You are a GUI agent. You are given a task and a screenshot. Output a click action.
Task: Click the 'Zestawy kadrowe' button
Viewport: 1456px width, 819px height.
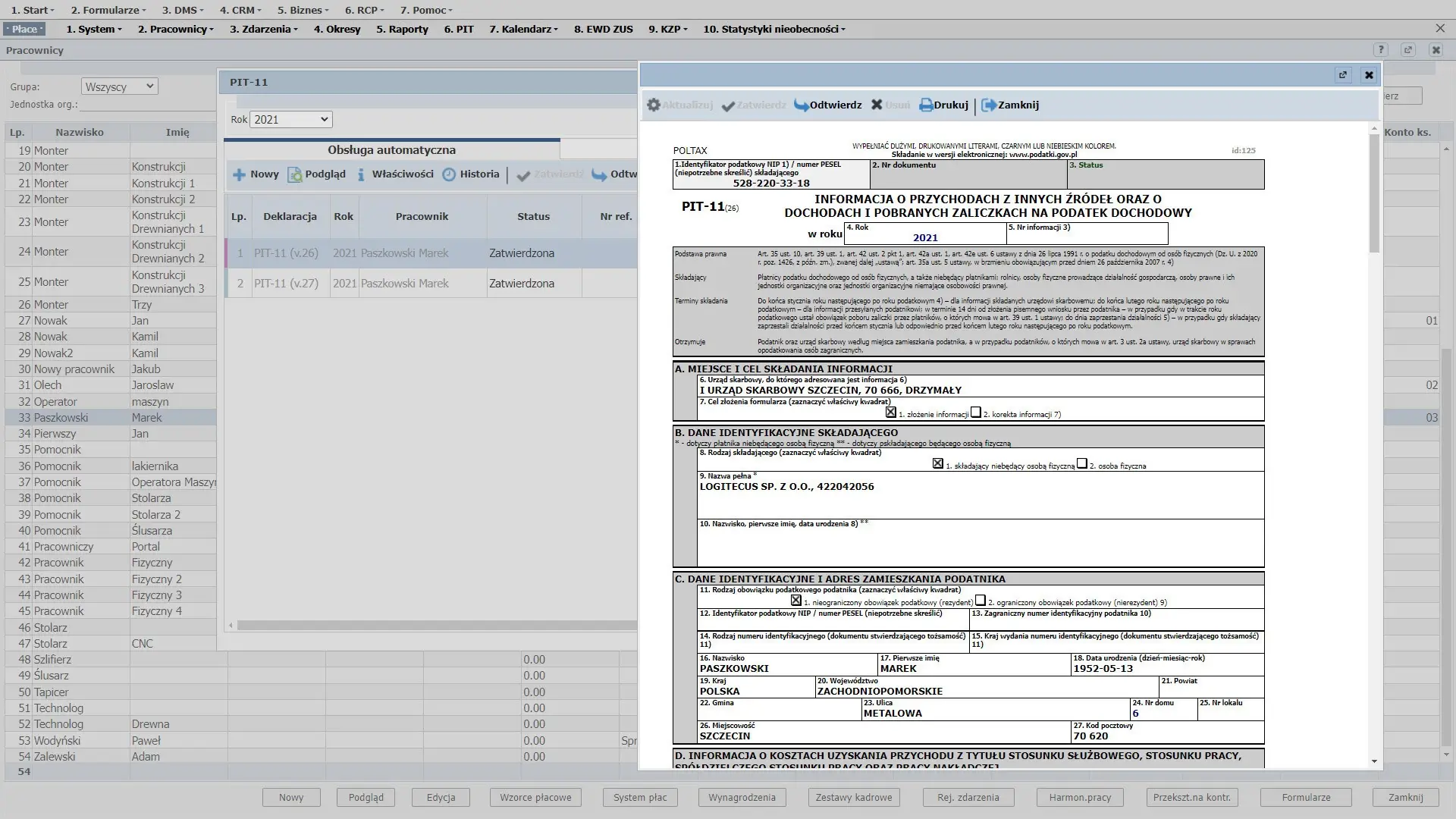coord(854,798)
